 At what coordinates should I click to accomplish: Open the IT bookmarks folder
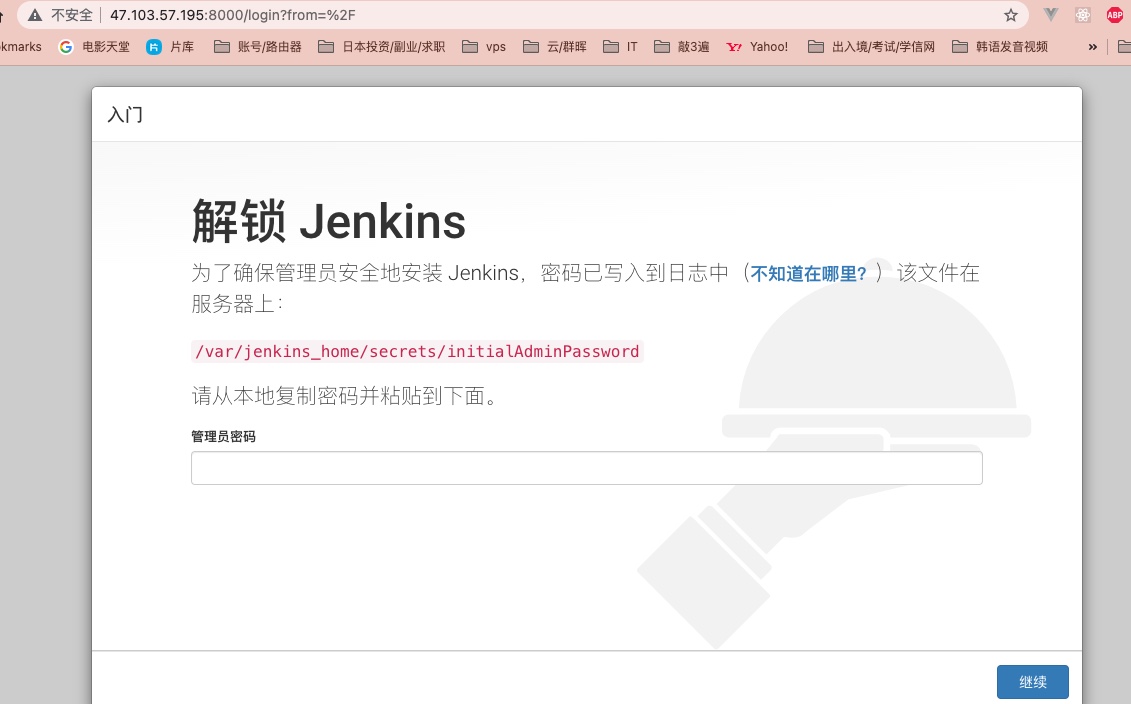click(x=620, y=46)
